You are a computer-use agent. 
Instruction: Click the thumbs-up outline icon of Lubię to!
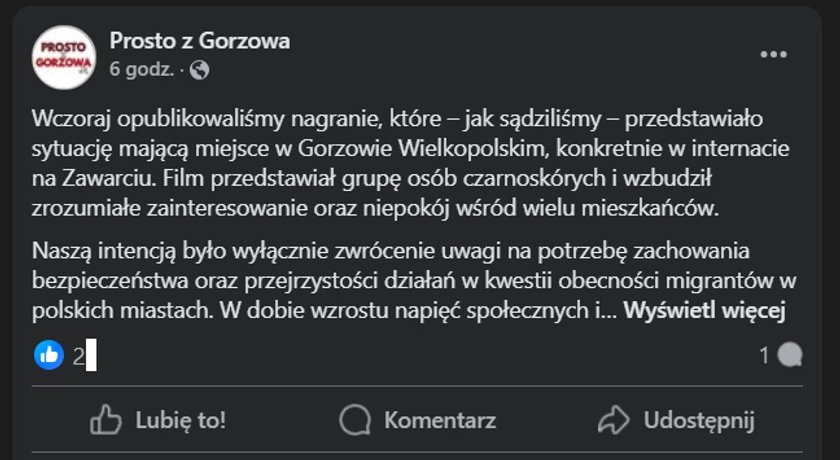106,419
